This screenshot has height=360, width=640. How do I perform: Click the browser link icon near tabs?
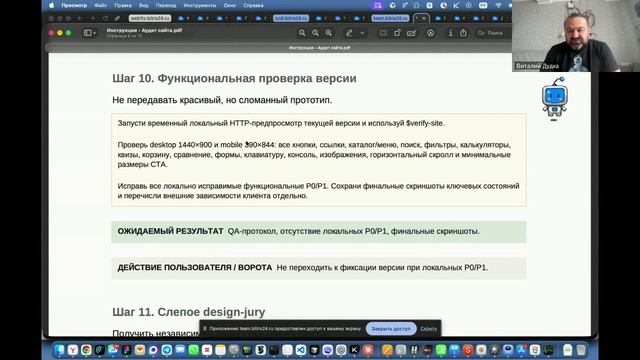tap(117, 18)
